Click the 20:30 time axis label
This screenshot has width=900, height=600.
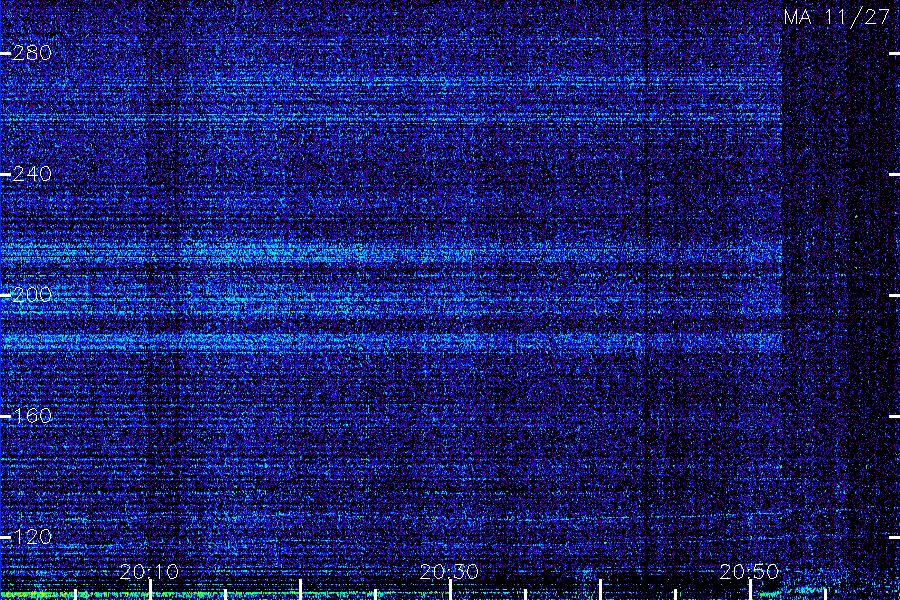(x=449, y=572)
